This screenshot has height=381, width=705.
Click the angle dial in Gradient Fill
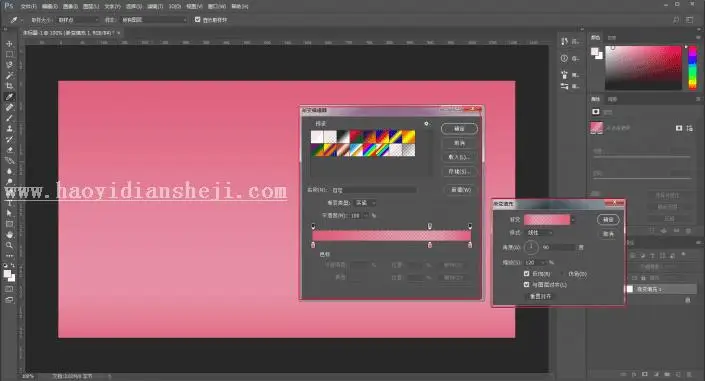coord(531,247)
